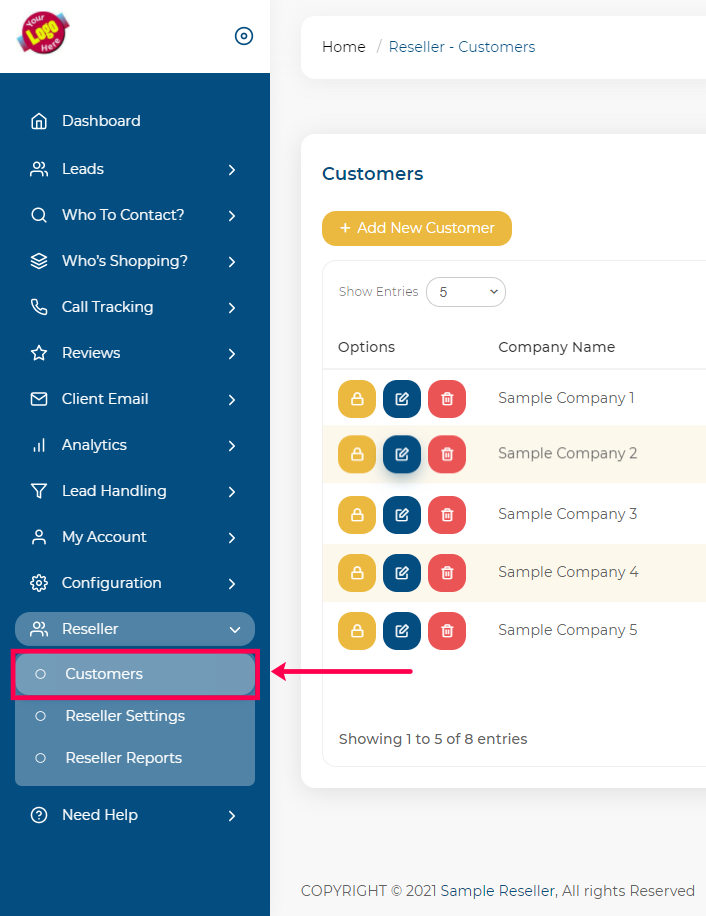Click the Home breadcrumb link
The image size is (706, 916).
point(343,47)
